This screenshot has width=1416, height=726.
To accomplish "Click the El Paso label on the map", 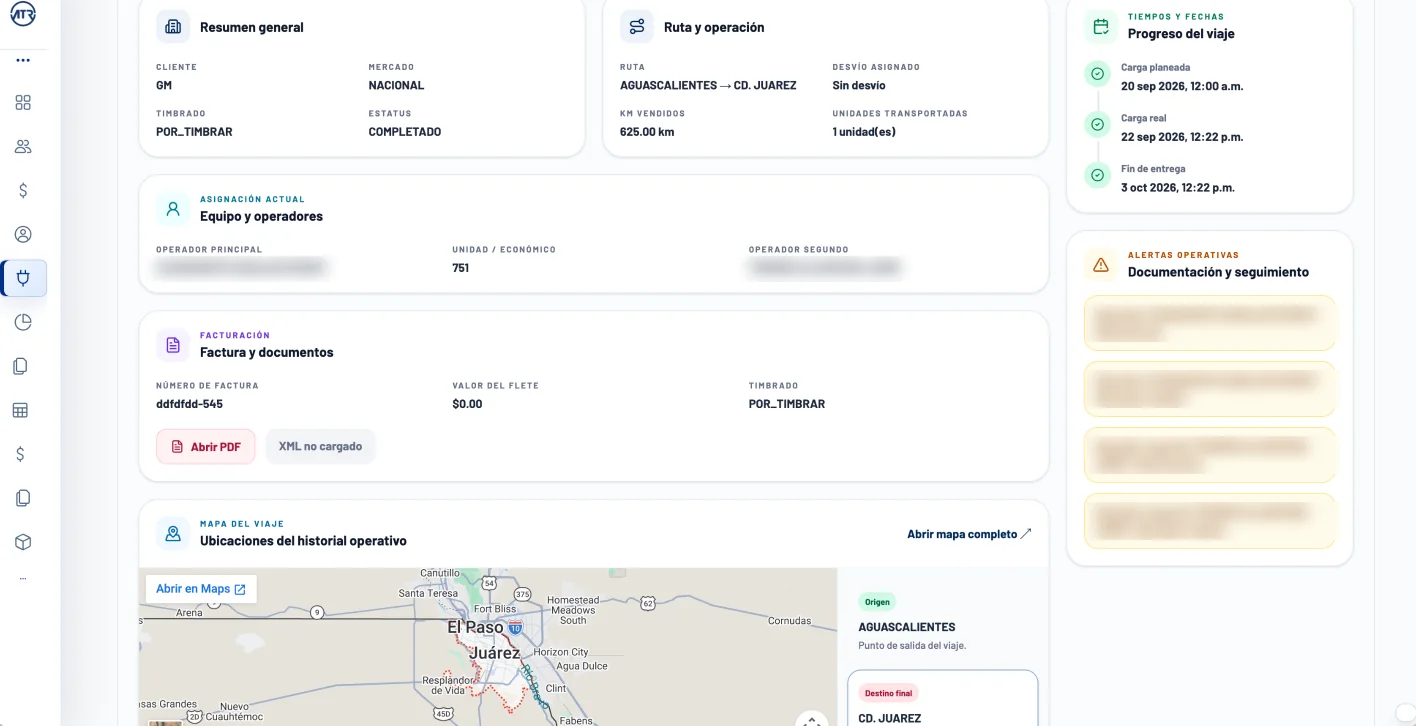I will click(475, 628).
